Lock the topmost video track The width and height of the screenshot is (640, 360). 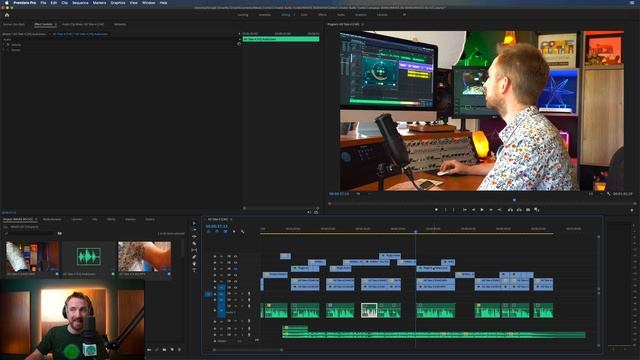point(215,257)
